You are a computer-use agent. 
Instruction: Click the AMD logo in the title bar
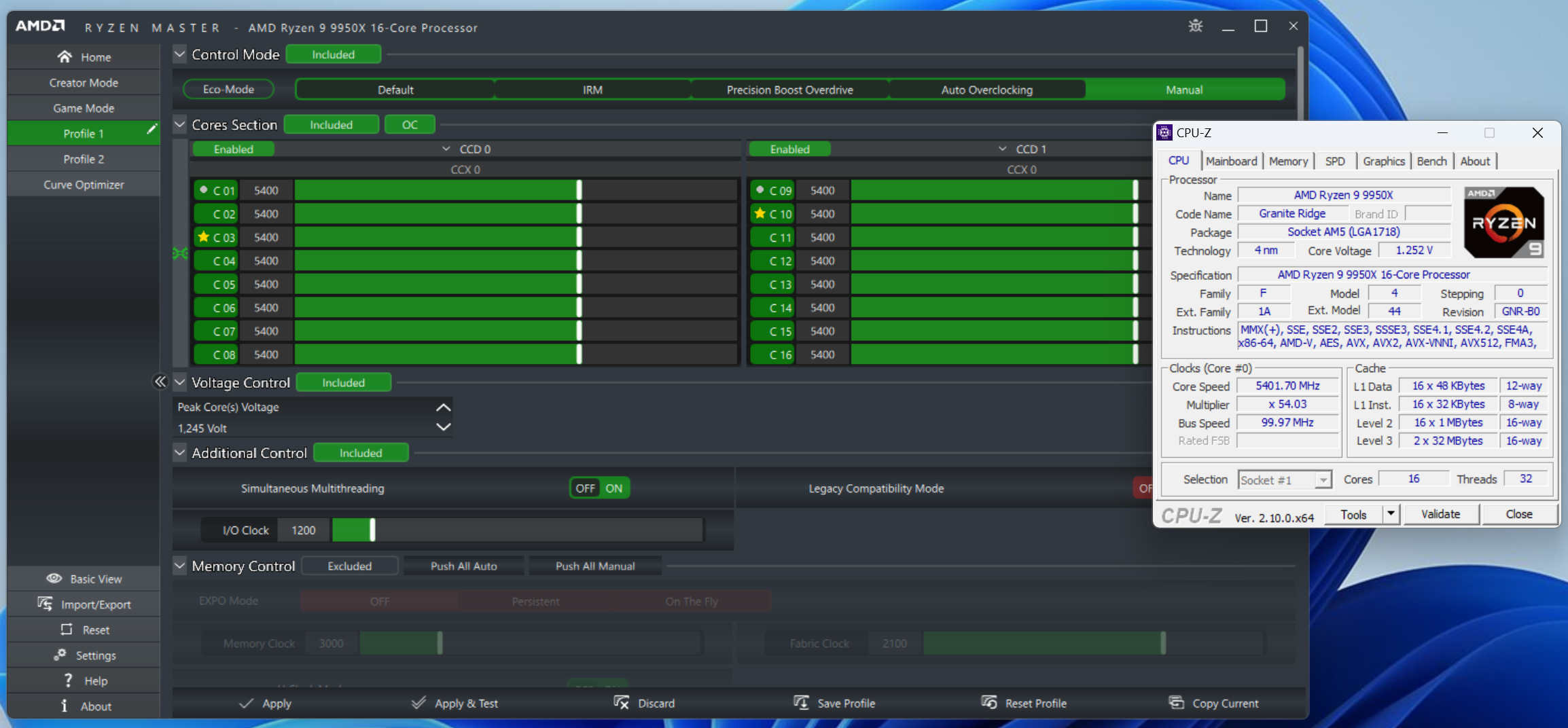click(40, 26)
